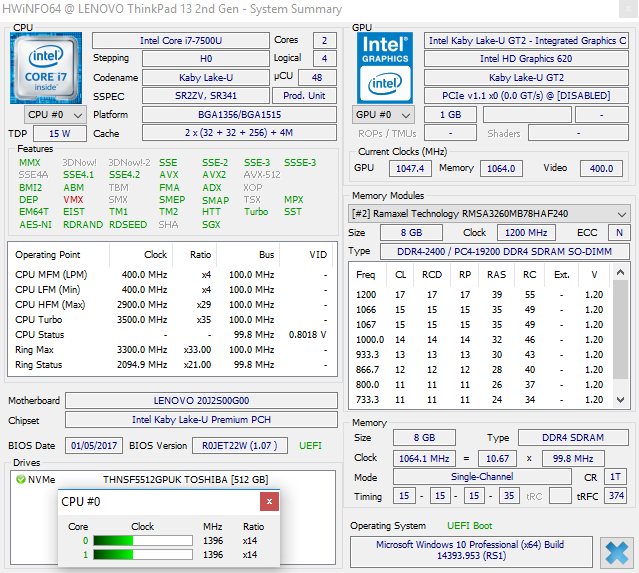Screen dimensions: 639x573
Task: Click the Memory Type DDR4 SDRAM field
Action: point(573,438)
